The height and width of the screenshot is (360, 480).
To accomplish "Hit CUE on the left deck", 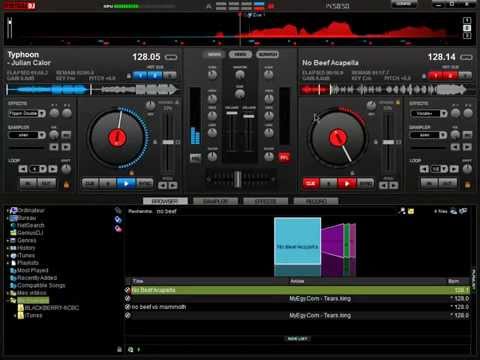I will click(x=90, y=184).
